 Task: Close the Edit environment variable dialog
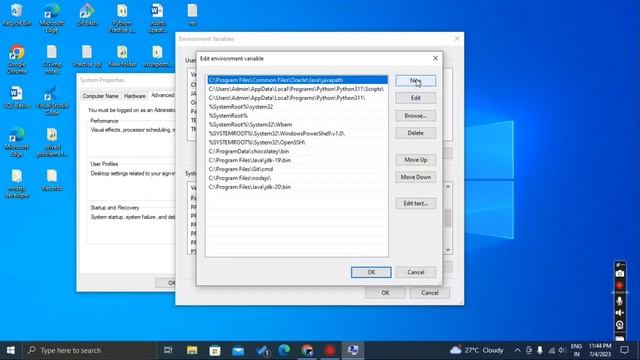click(x=436, y=58)
